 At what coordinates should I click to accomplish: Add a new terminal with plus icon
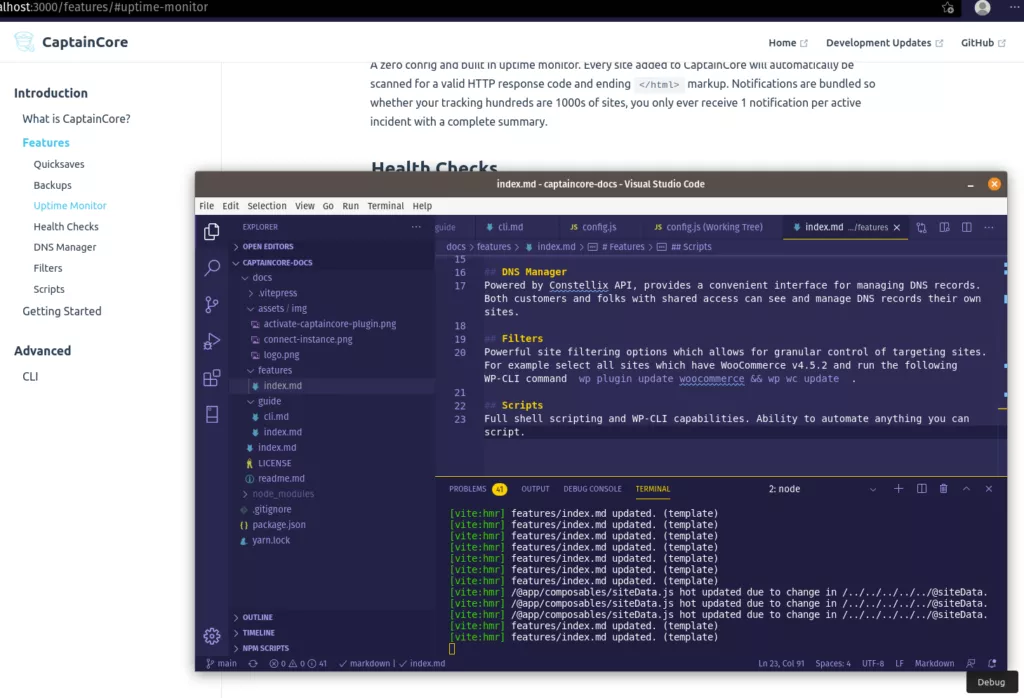click(898, 489)
